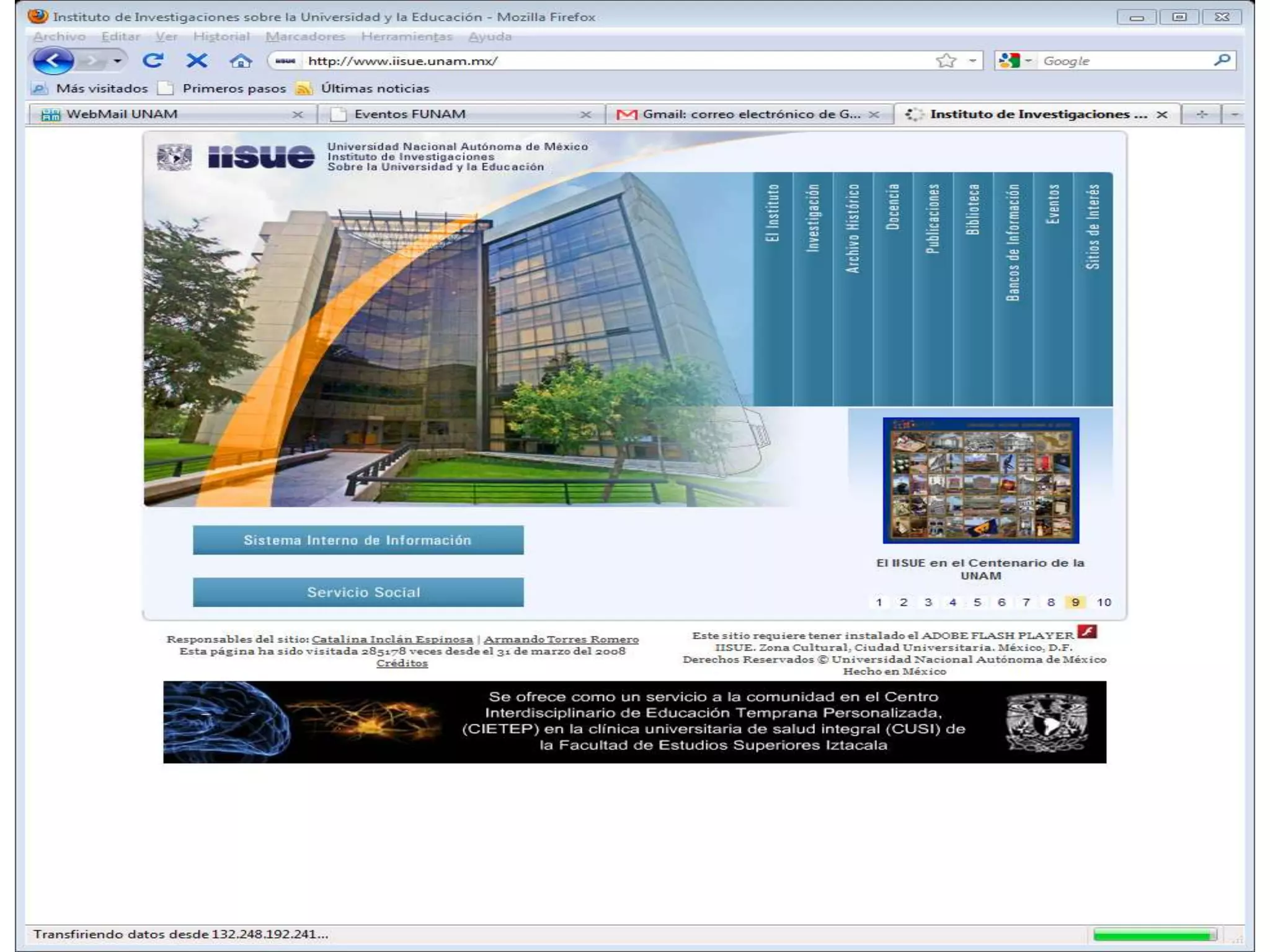Select slide number 9 in pager
Viewport: 1270px width, 952px height.
point(1075,602)
